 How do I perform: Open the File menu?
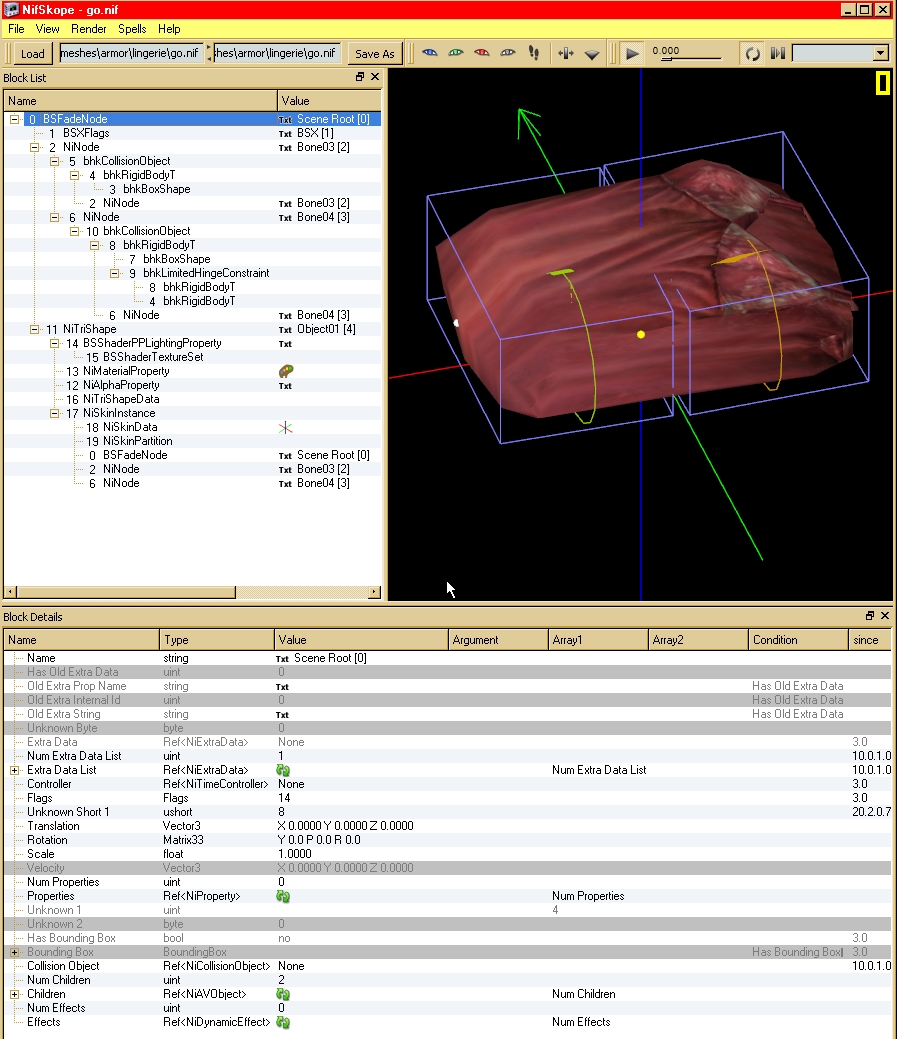[16, 28]
